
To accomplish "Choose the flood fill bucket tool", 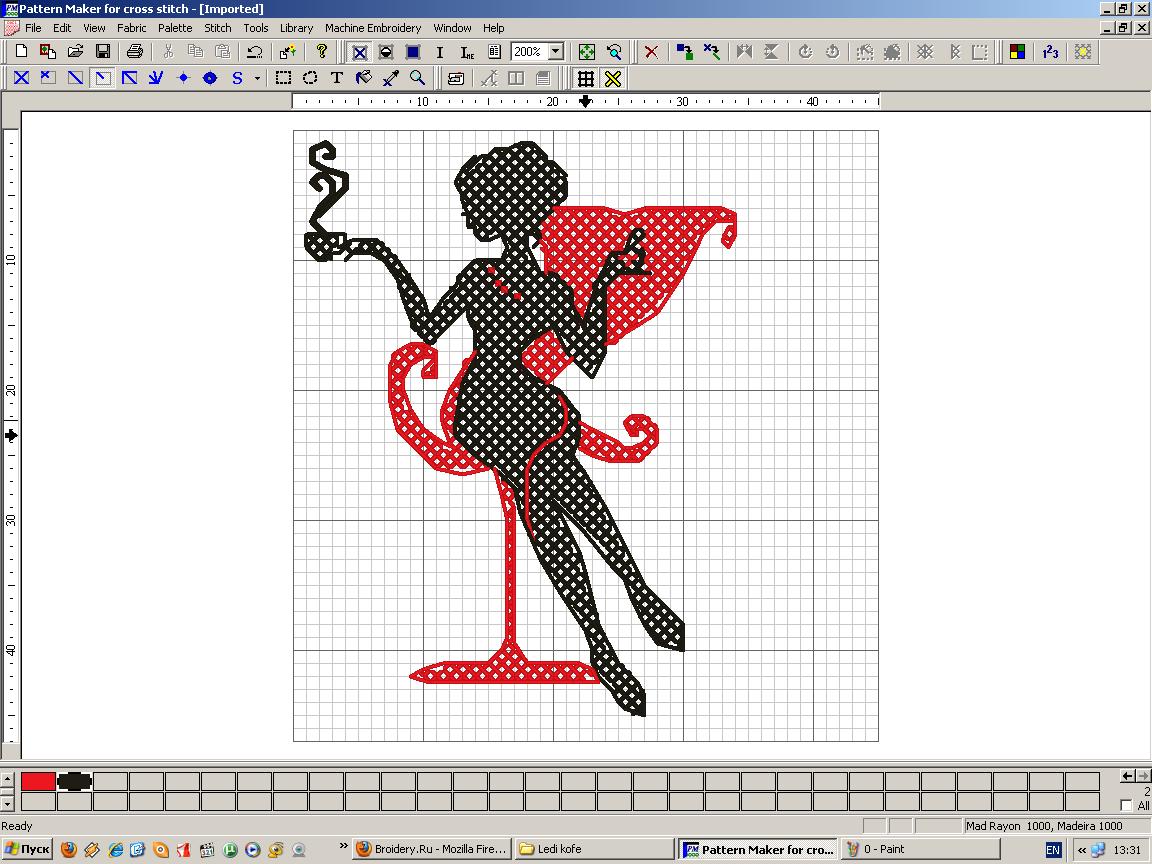I will (364, 78).
